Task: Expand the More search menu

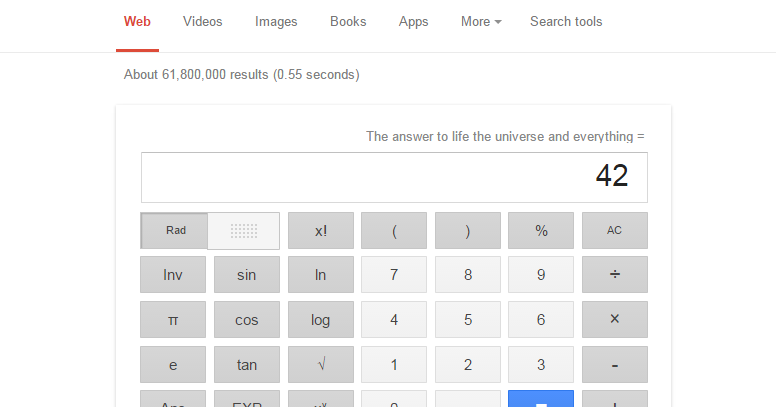Action: tap(481, 22)
